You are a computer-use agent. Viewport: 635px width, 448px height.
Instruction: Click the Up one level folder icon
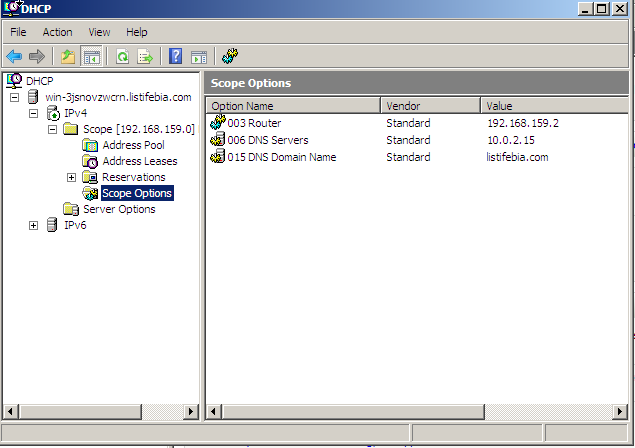click(x=68, y=56)
